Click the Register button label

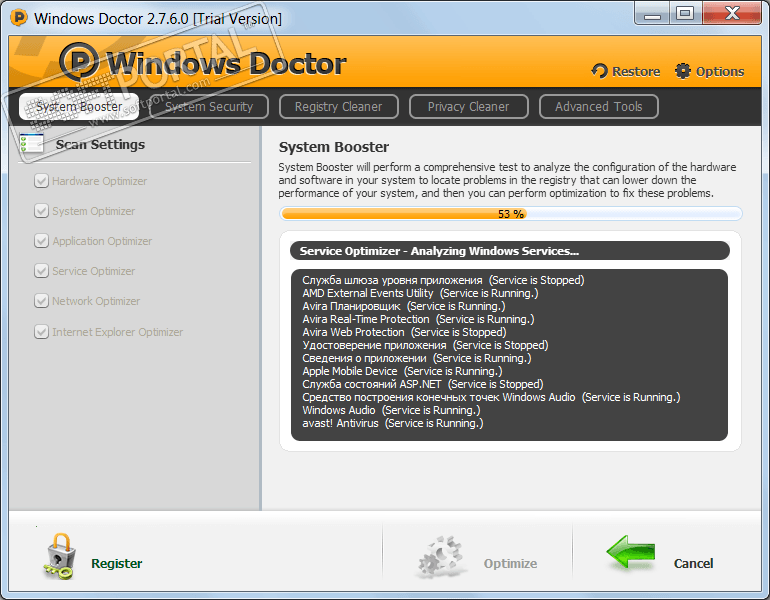point(117,563)
